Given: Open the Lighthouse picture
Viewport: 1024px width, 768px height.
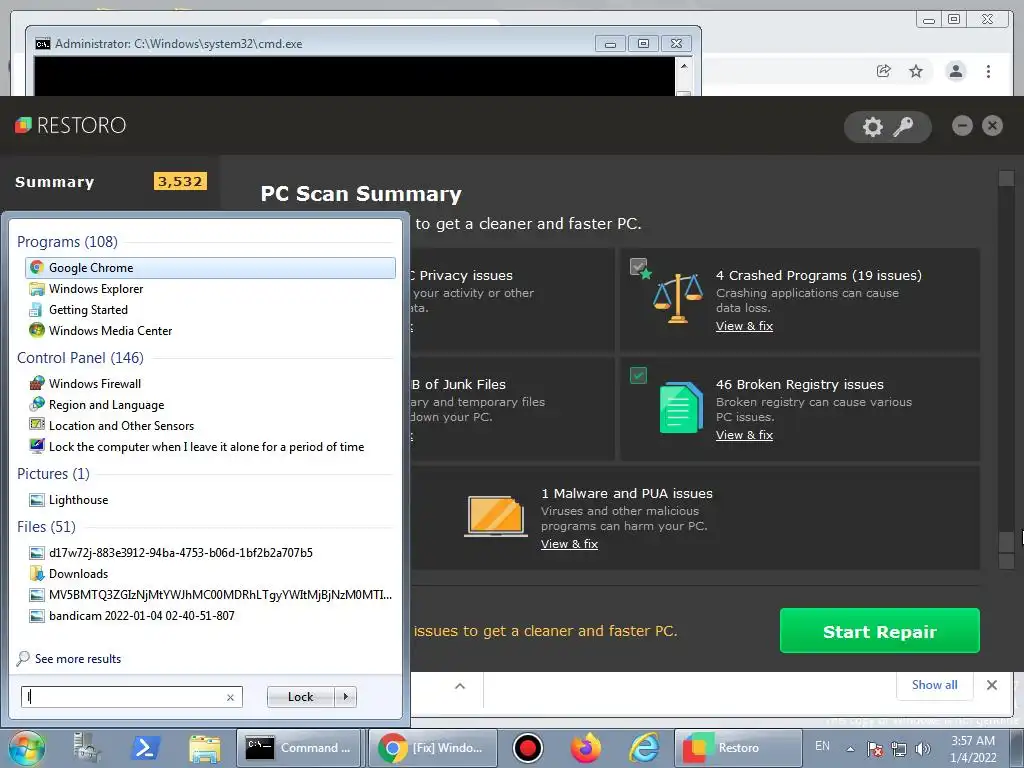Looking at the screenshot, I should tap(210, 500).
